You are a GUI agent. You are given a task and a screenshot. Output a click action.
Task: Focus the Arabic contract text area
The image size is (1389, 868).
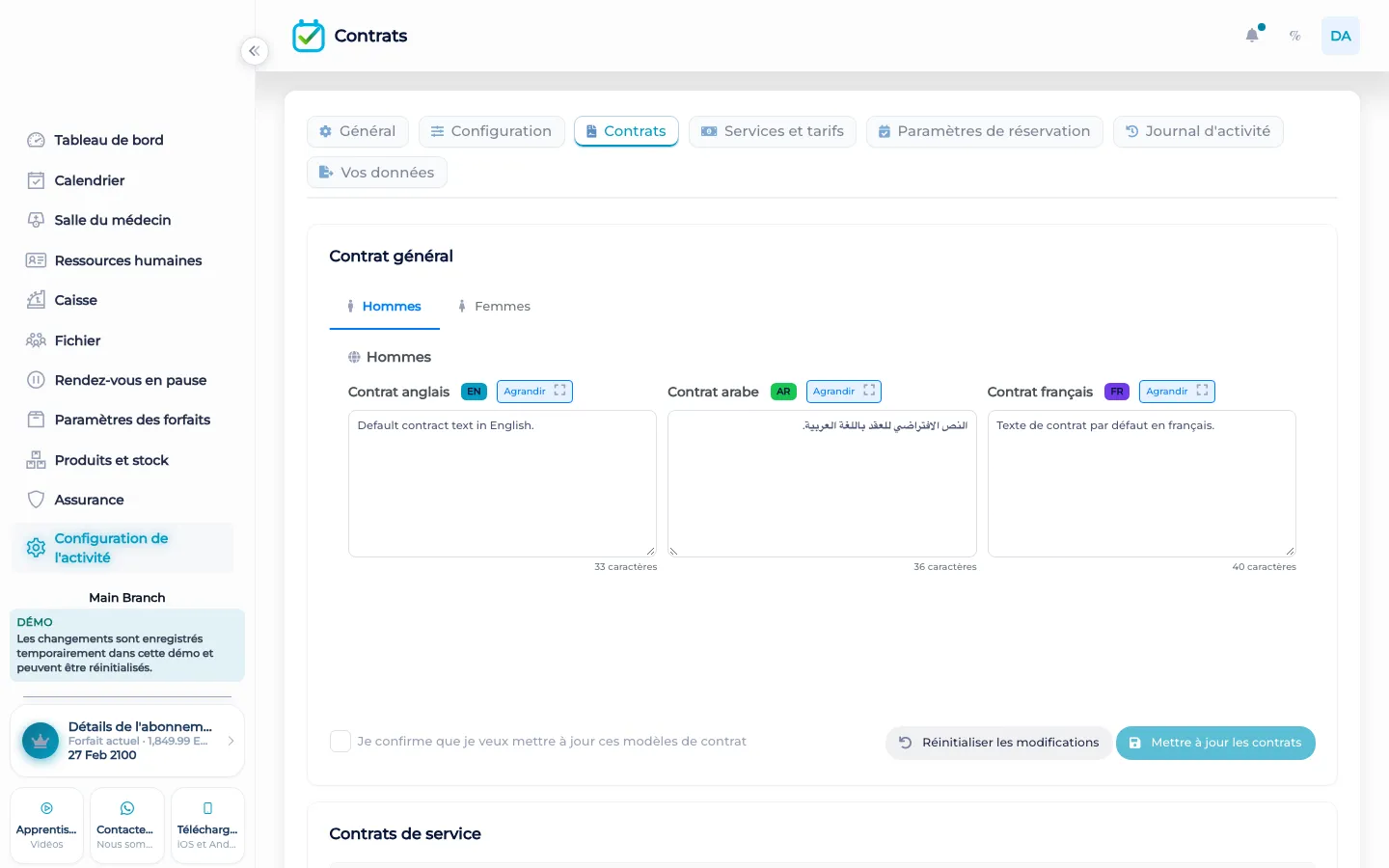(822, 484)
